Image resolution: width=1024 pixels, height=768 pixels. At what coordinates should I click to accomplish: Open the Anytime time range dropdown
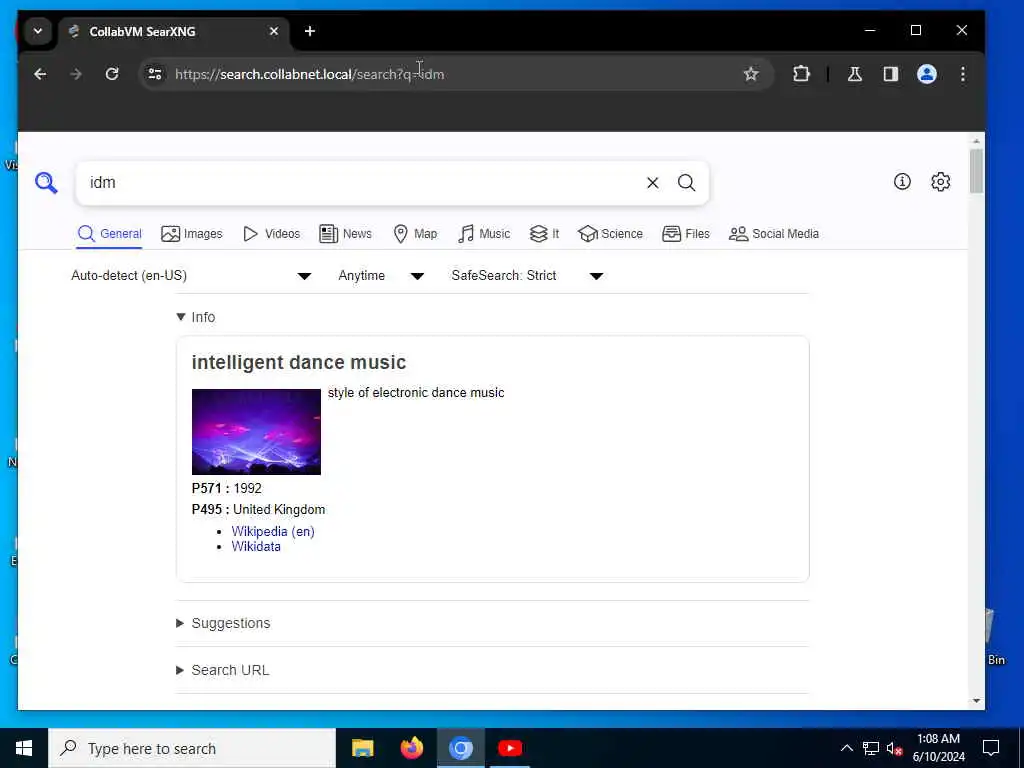click(x=381, y=276)
